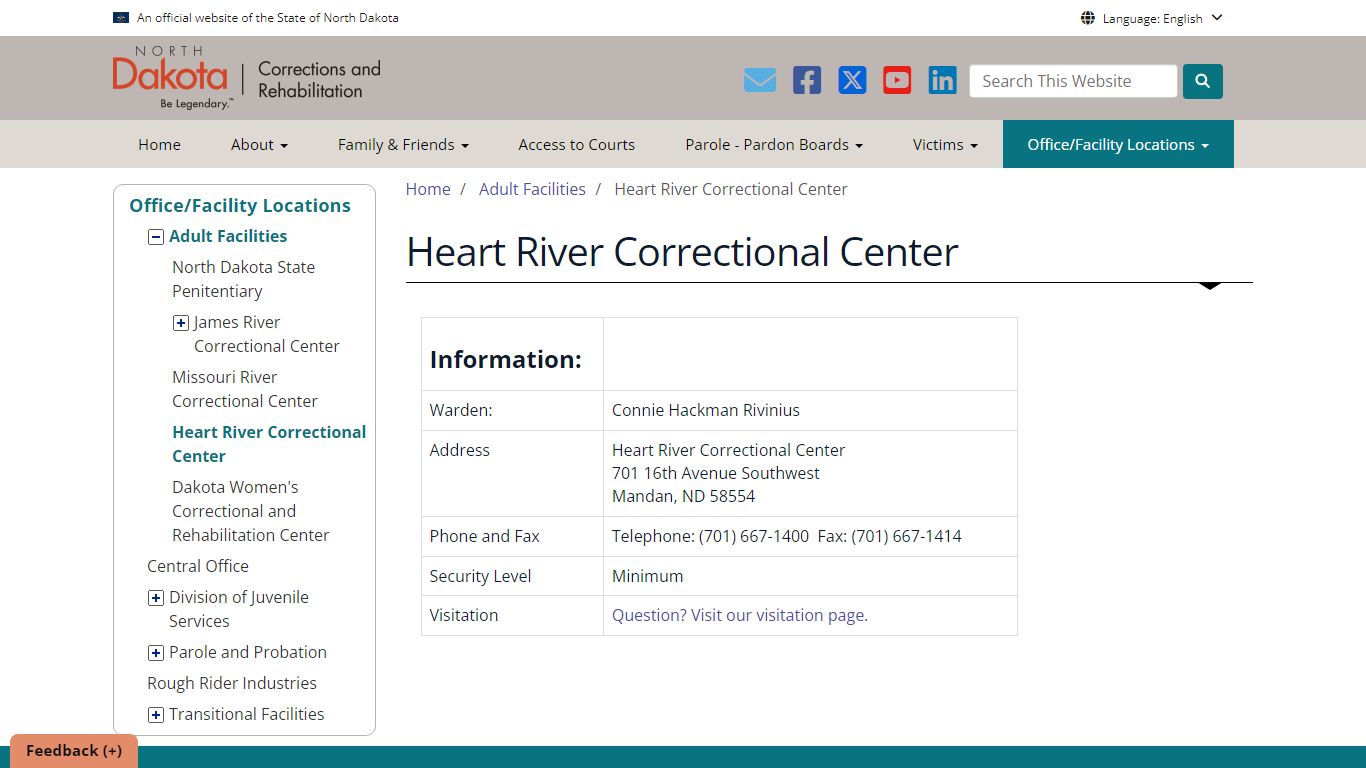Select Missouri River Correctional Center
Screen dimensions: 1366x768
(x=245, y=389)
